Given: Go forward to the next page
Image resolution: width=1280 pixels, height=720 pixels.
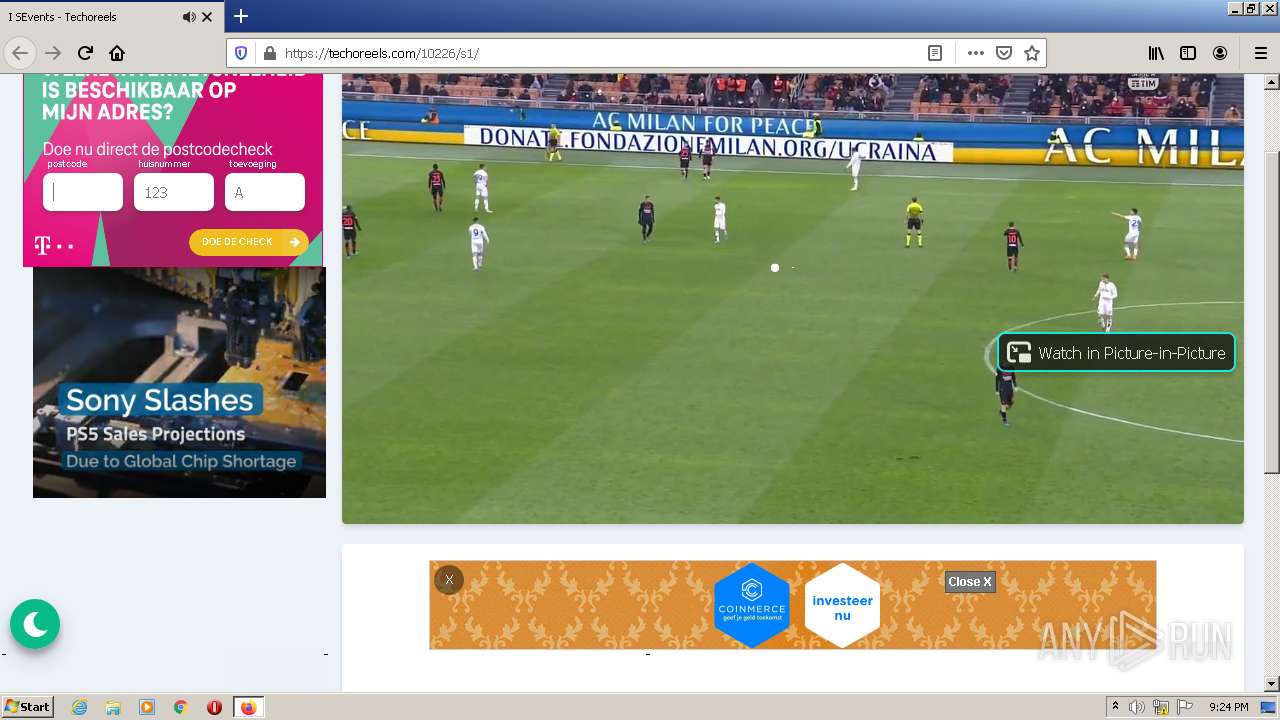Looking at the screenshot, I should click(53, 53).
